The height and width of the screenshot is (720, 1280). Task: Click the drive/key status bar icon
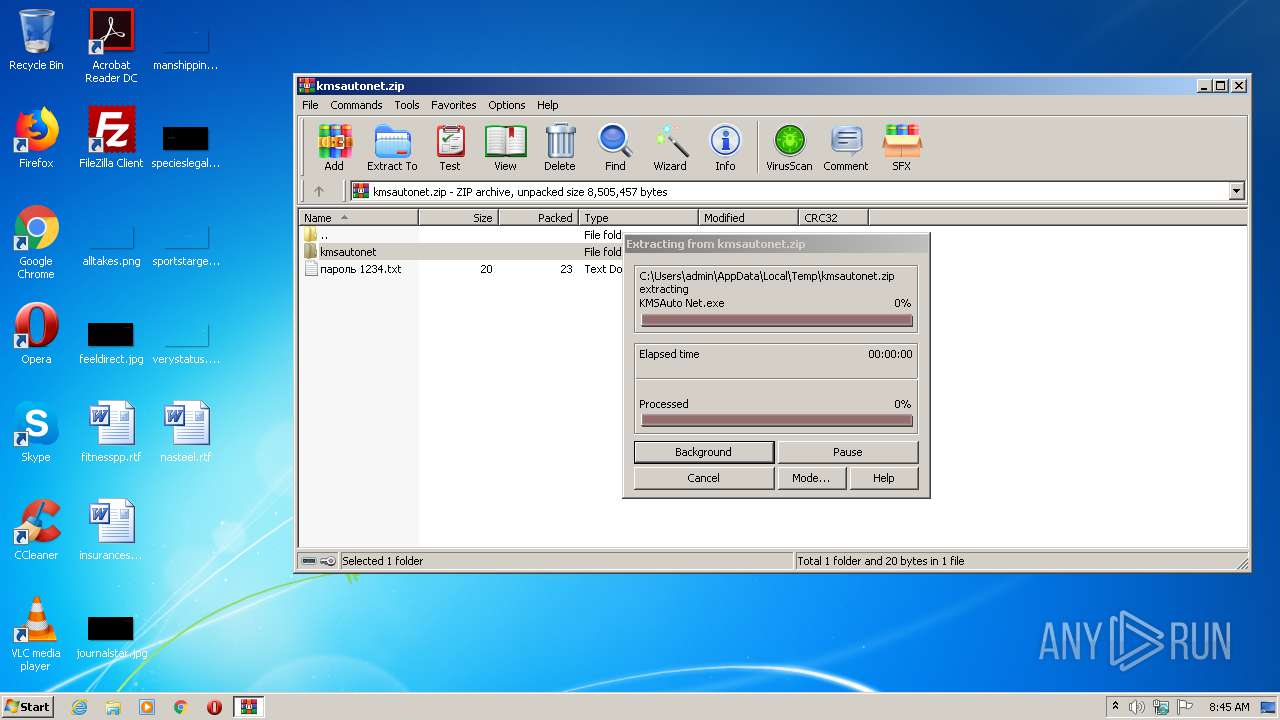click(x=319, y=561)
